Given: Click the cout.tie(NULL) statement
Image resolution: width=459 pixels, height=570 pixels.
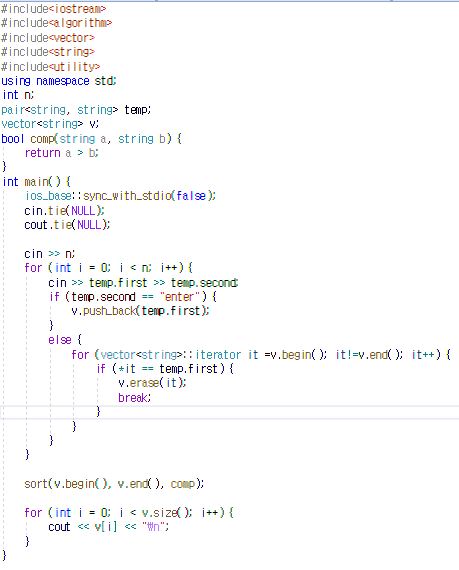Looking at the screenshot, I should pos(67,225).
